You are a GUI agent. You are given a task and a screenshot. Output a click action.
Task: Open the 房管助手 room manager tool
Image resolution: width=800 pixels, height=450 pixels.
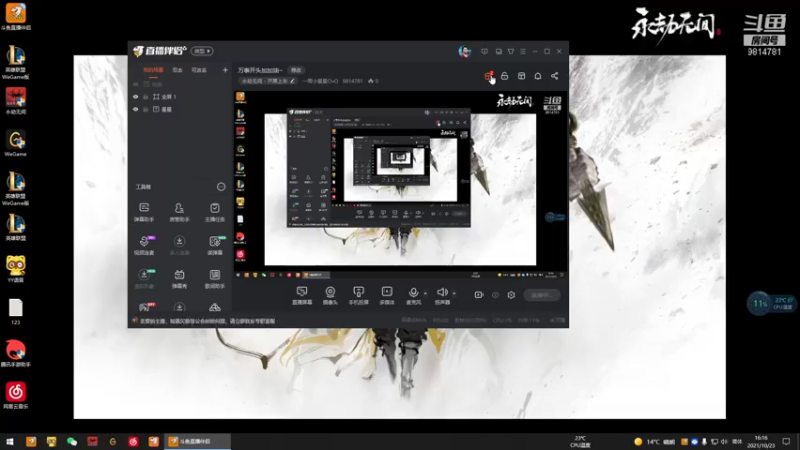coord(179,212)
